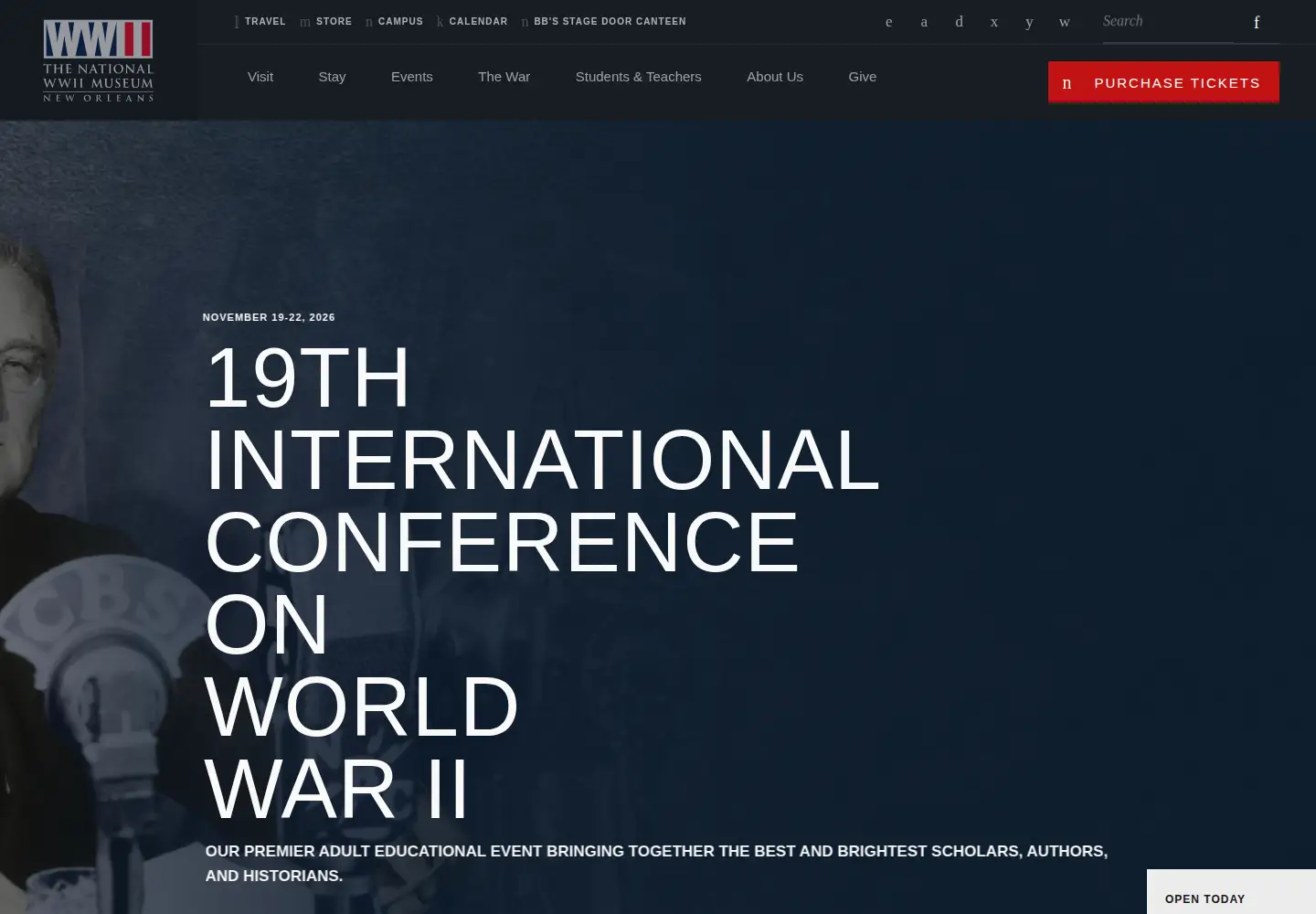Image resolution: width=1316 pixels, height=914 pixels.
Task: Click the social icon displayed as letter 'x'
Action: coord(994,22)
